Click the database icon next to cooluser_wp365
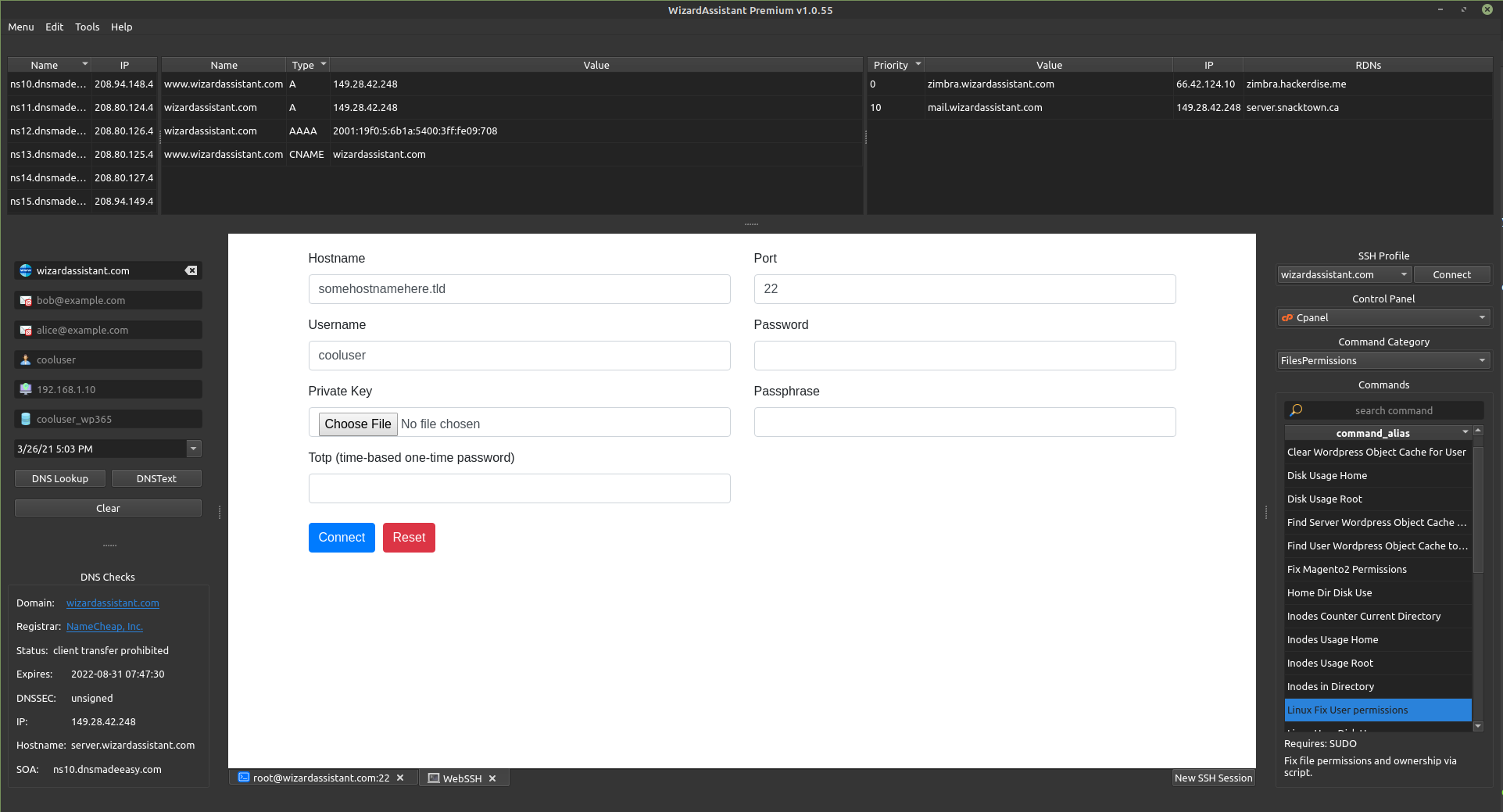 [26, 419]
